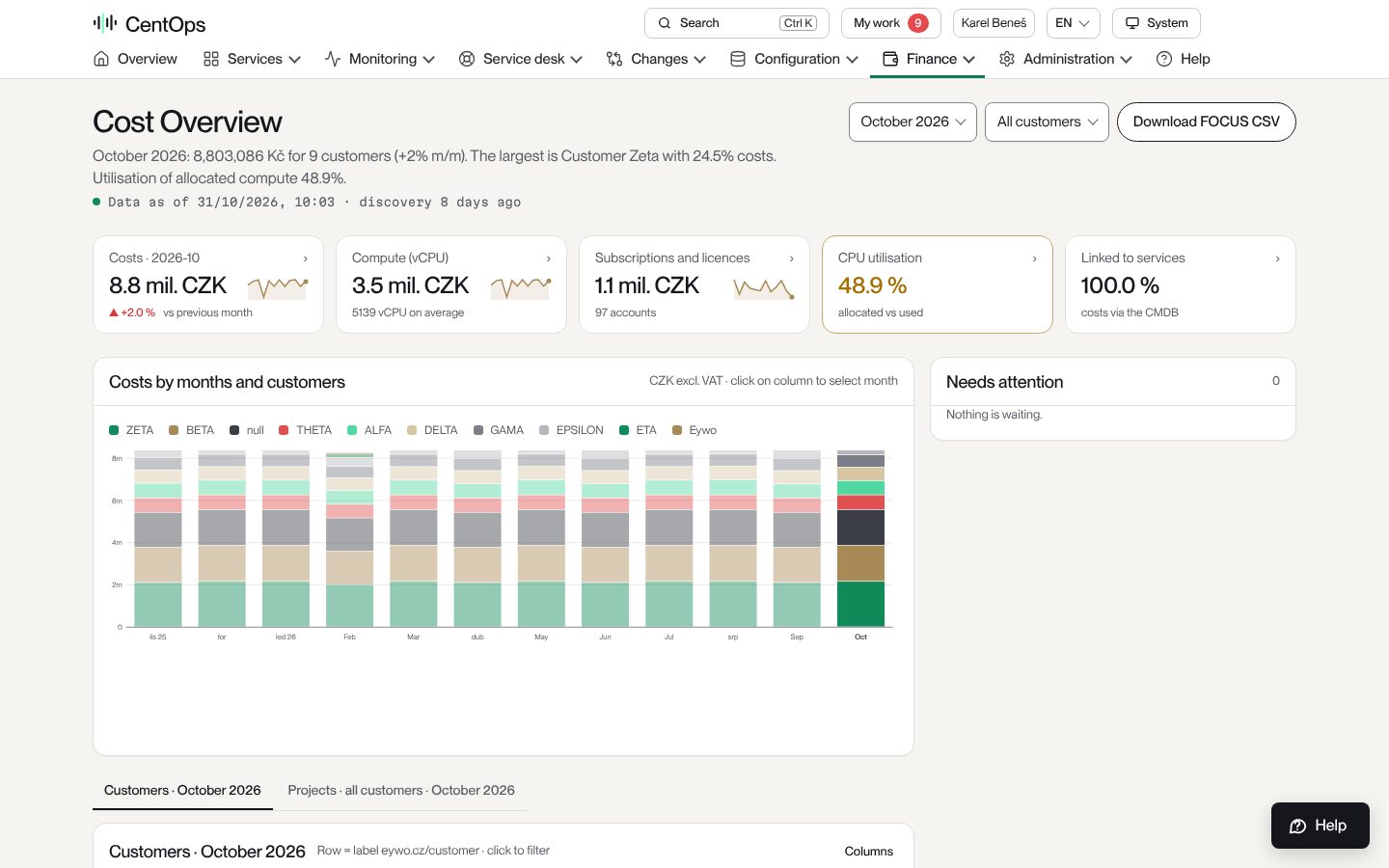Click the magnifier icon in Search
1389x868 pixels.
pyautogui.click(x=665, y=23)
